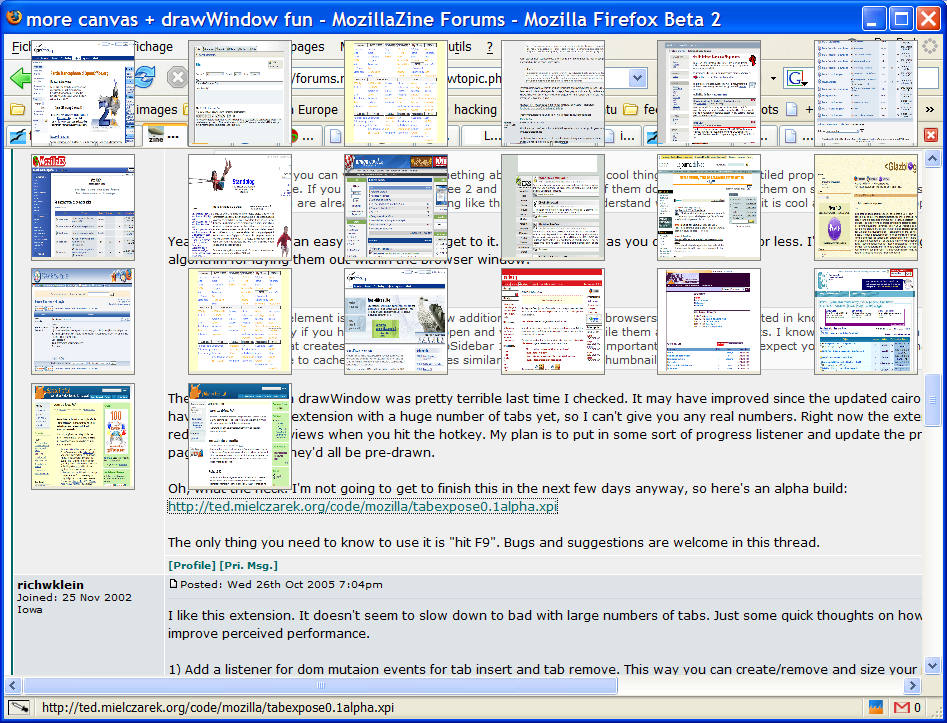Select the thumbnail with the snowy owl photo
The height and width of the screenshot is (723, 947).
click(x=396, y=321)
